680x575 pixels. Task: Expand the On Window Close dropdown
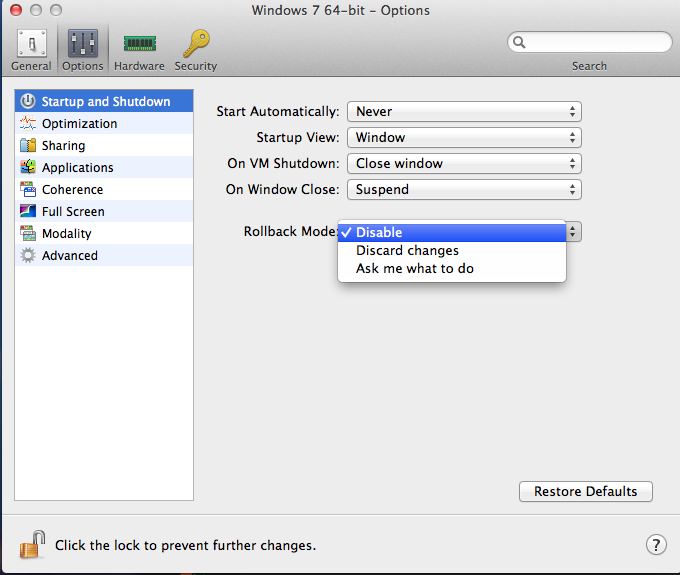coord(464,189)
